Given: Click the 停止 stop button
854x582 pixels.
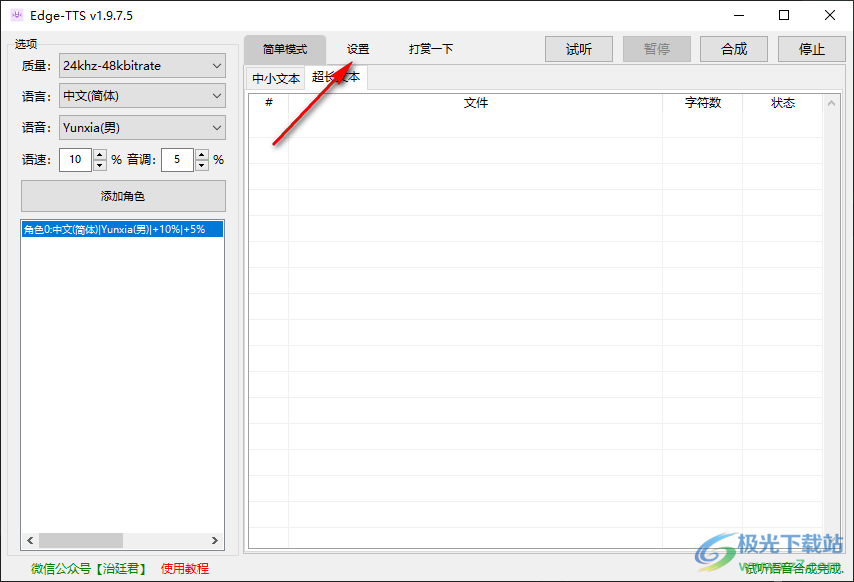Looking at the screenshot, I should click(812, 50).
